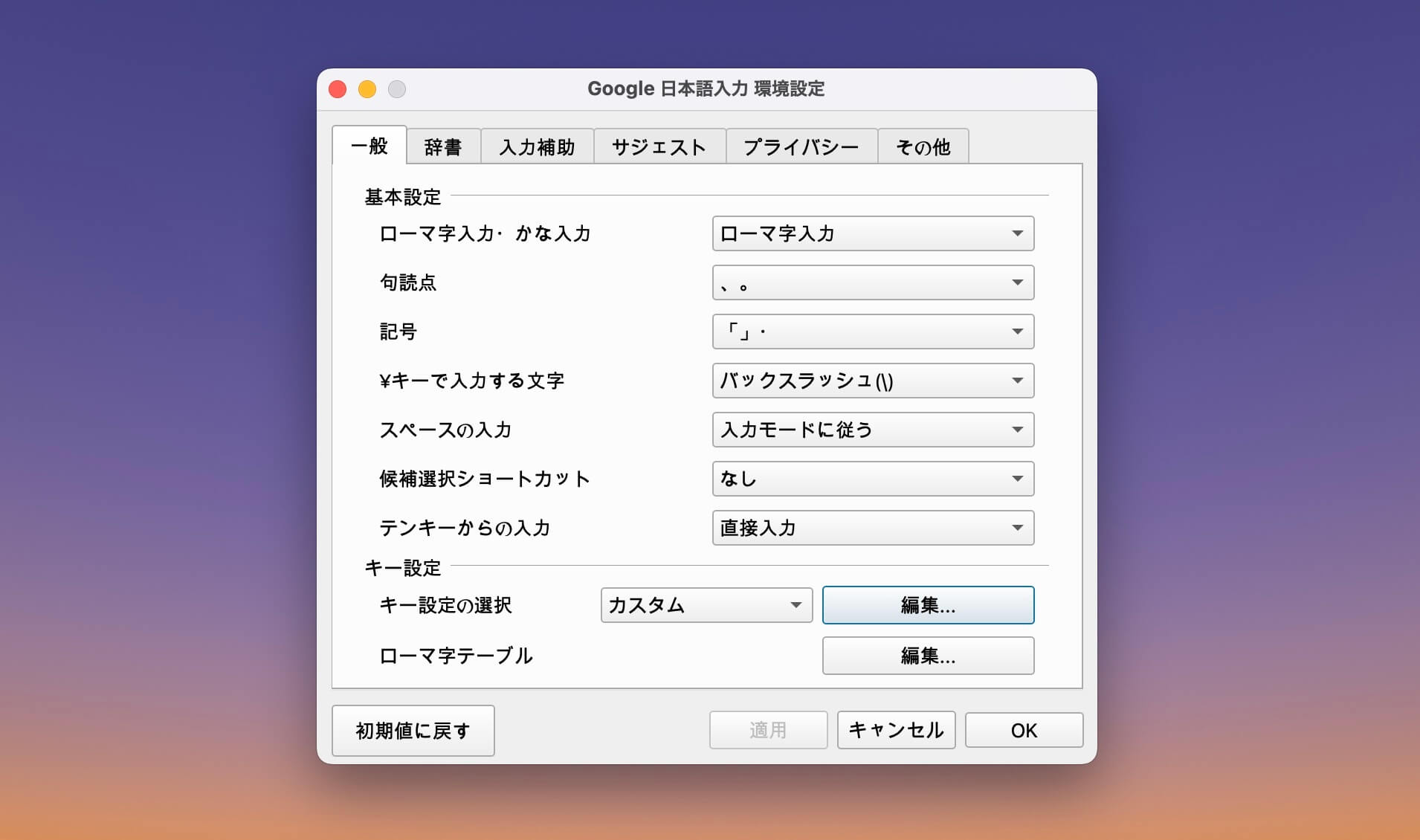Viewport: 1420px width, 840px height.
Task: Change the ¥キーで入力する文字 dropdown
Action: 873,381
